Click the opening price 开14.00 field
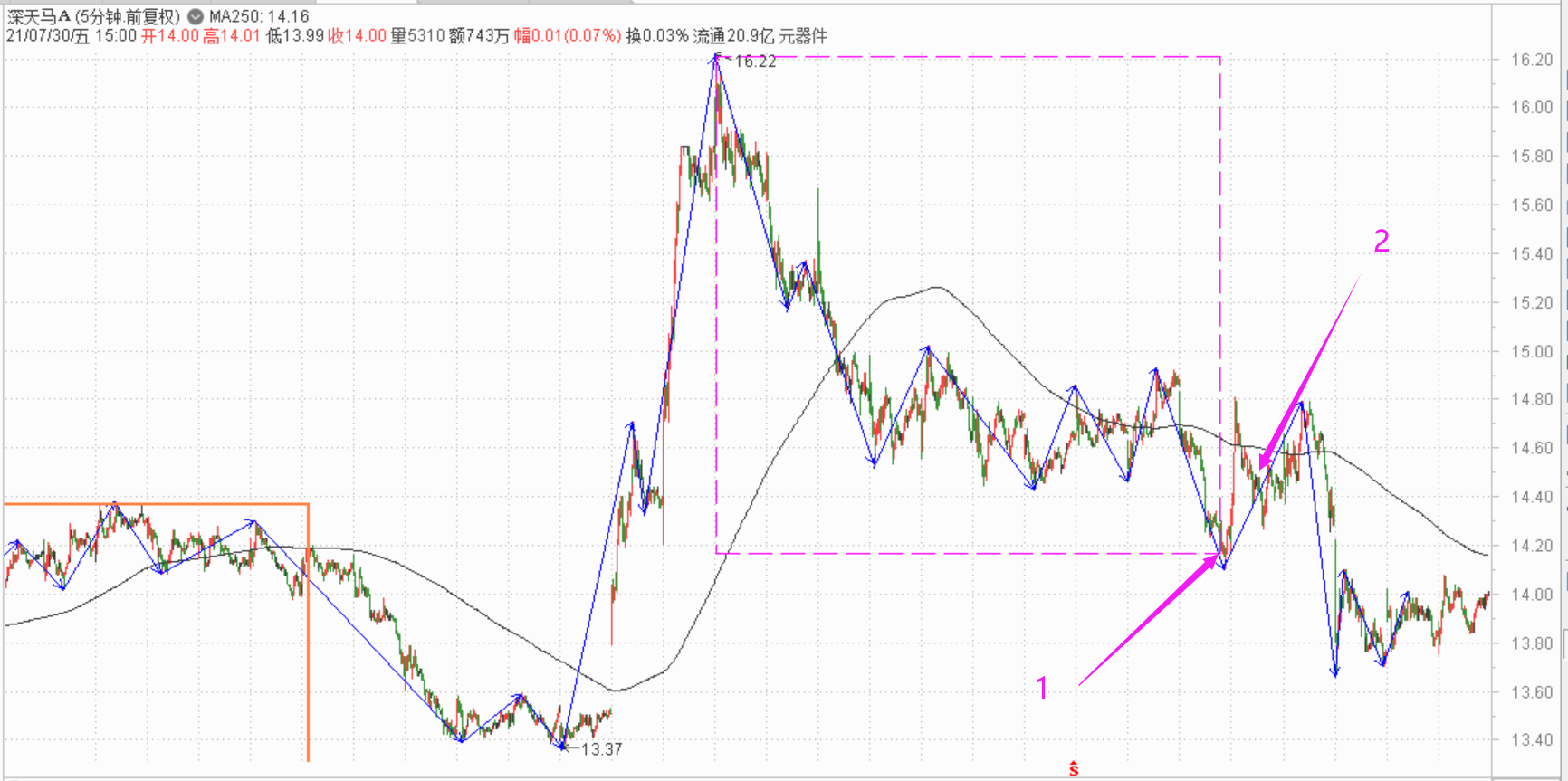 point(169,36)
